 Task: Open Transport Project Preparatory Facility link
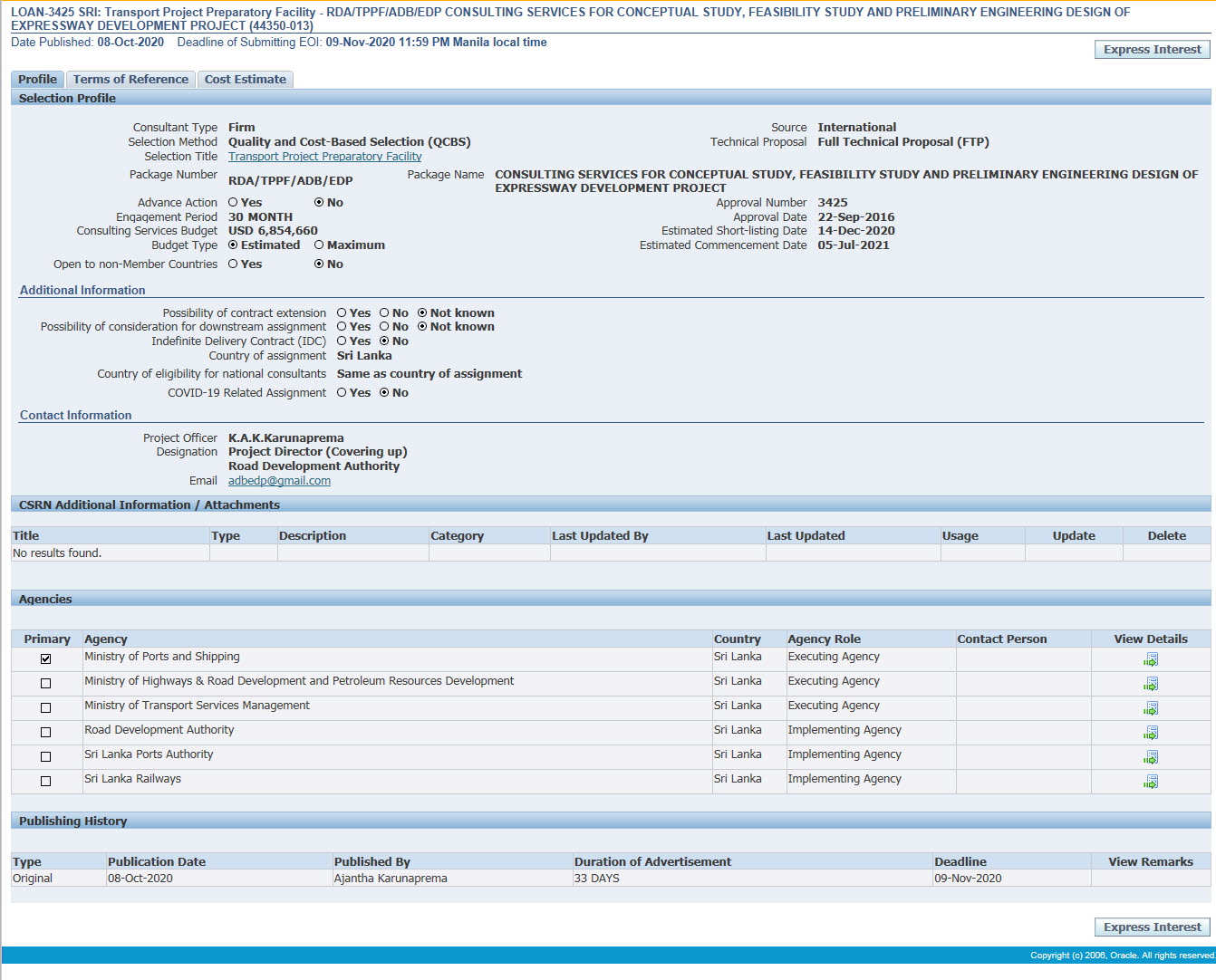324,157
